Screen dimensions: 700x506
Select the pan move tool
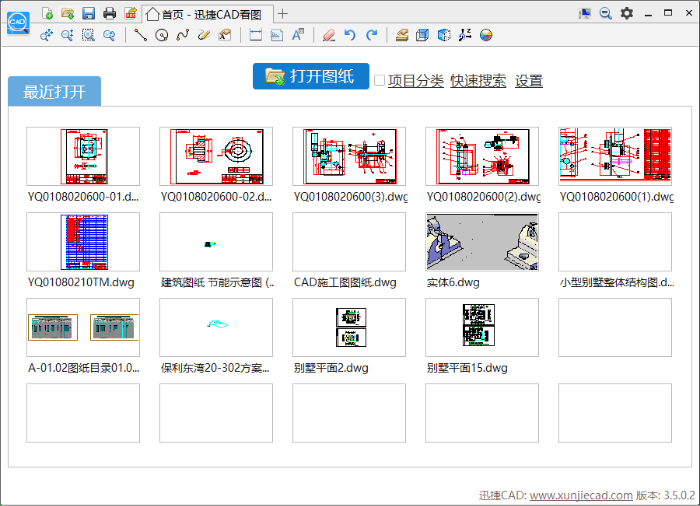tap(46, 35)
